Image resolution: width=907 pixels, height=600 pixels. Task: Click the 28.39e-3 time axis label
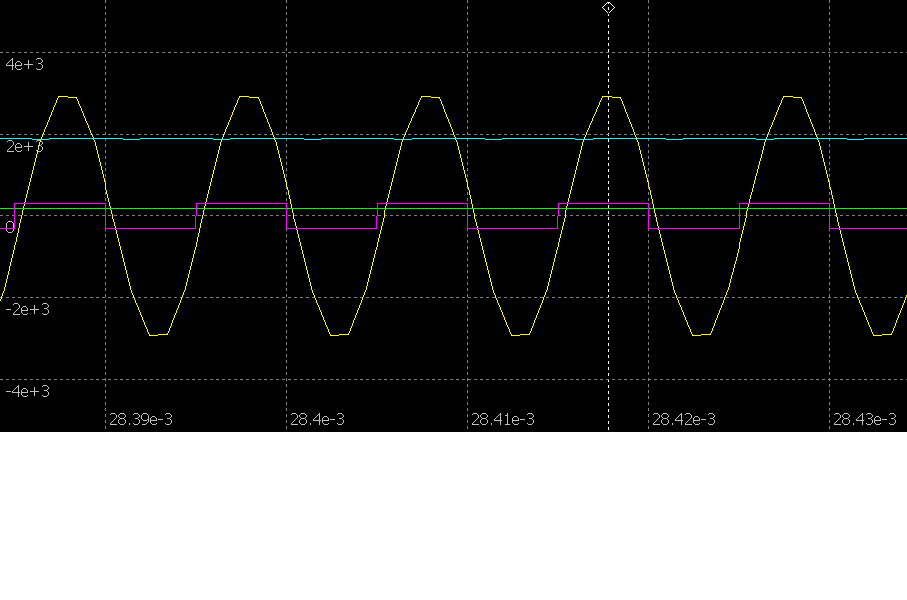(140, 419)
